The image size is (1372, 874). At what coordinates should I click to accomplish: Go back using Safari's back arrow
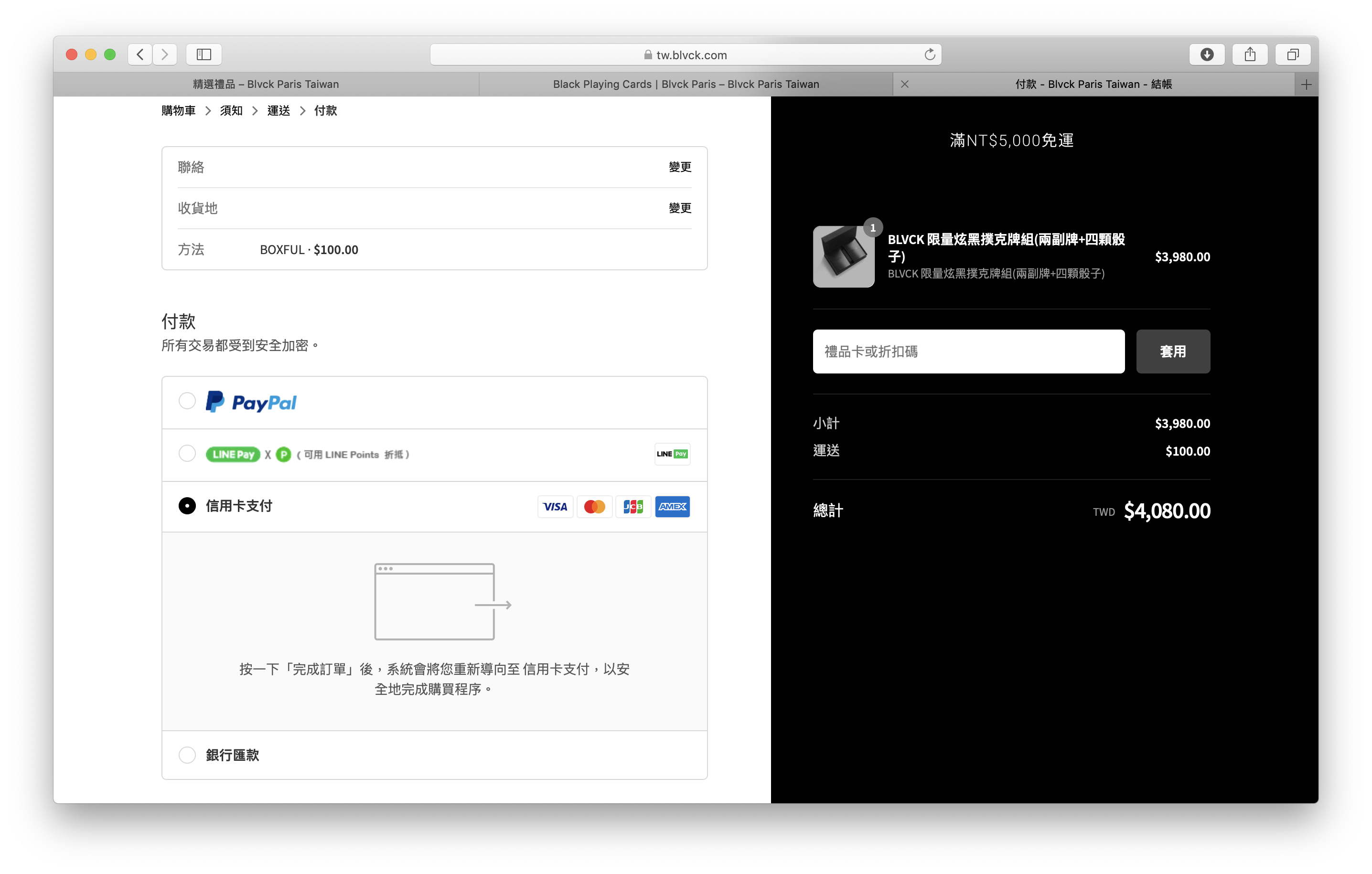click(139, 55)
